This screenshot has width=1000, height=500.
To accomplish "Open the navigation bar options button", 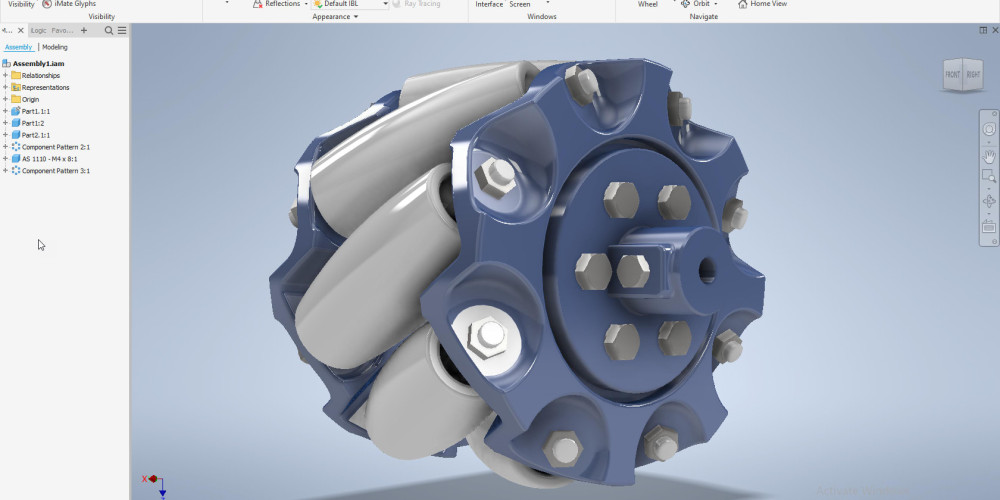I will pos(994,242).
